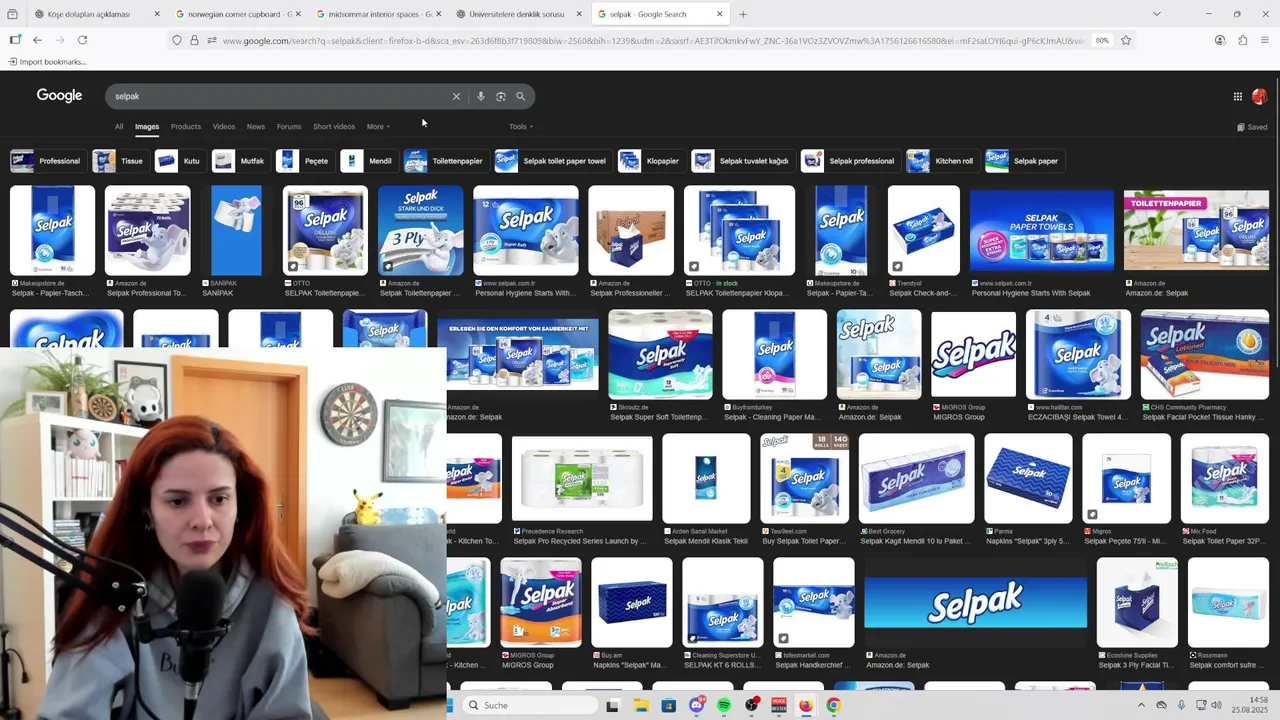Open Firefox account icon in toolbar
Viewport: 1280px width, 720px height.
tap(1220, 40)
